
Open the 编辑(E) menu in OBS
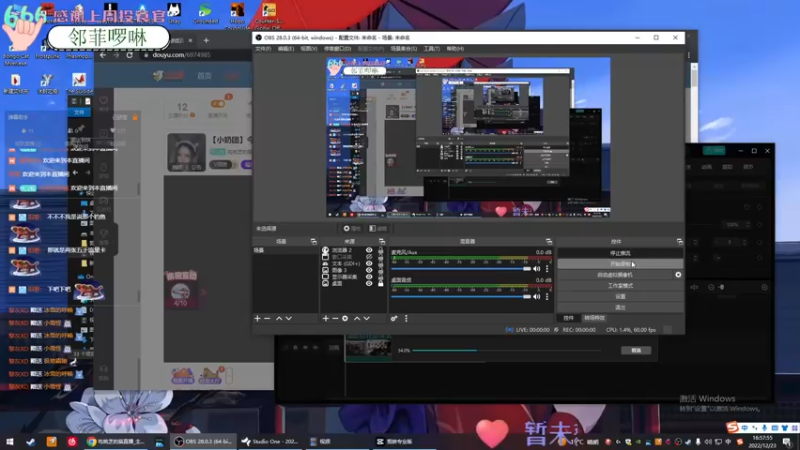(x=286, y=49)
